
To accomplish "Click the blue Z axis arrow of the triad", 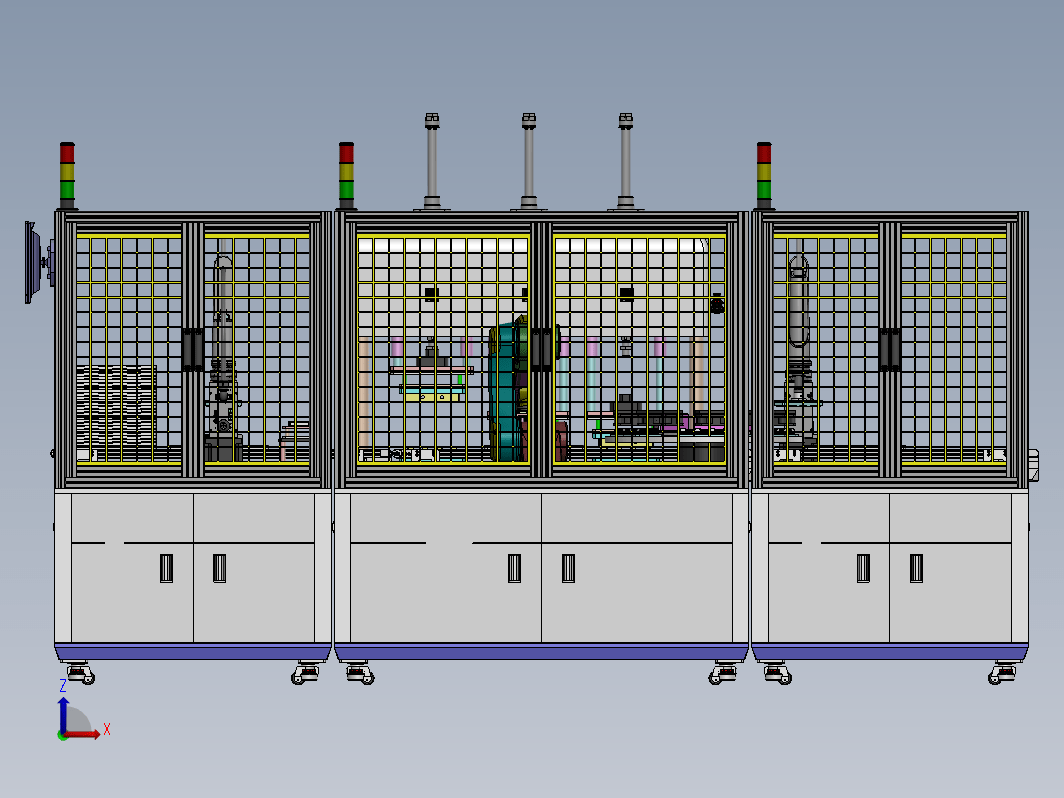I will coord(63,715).
